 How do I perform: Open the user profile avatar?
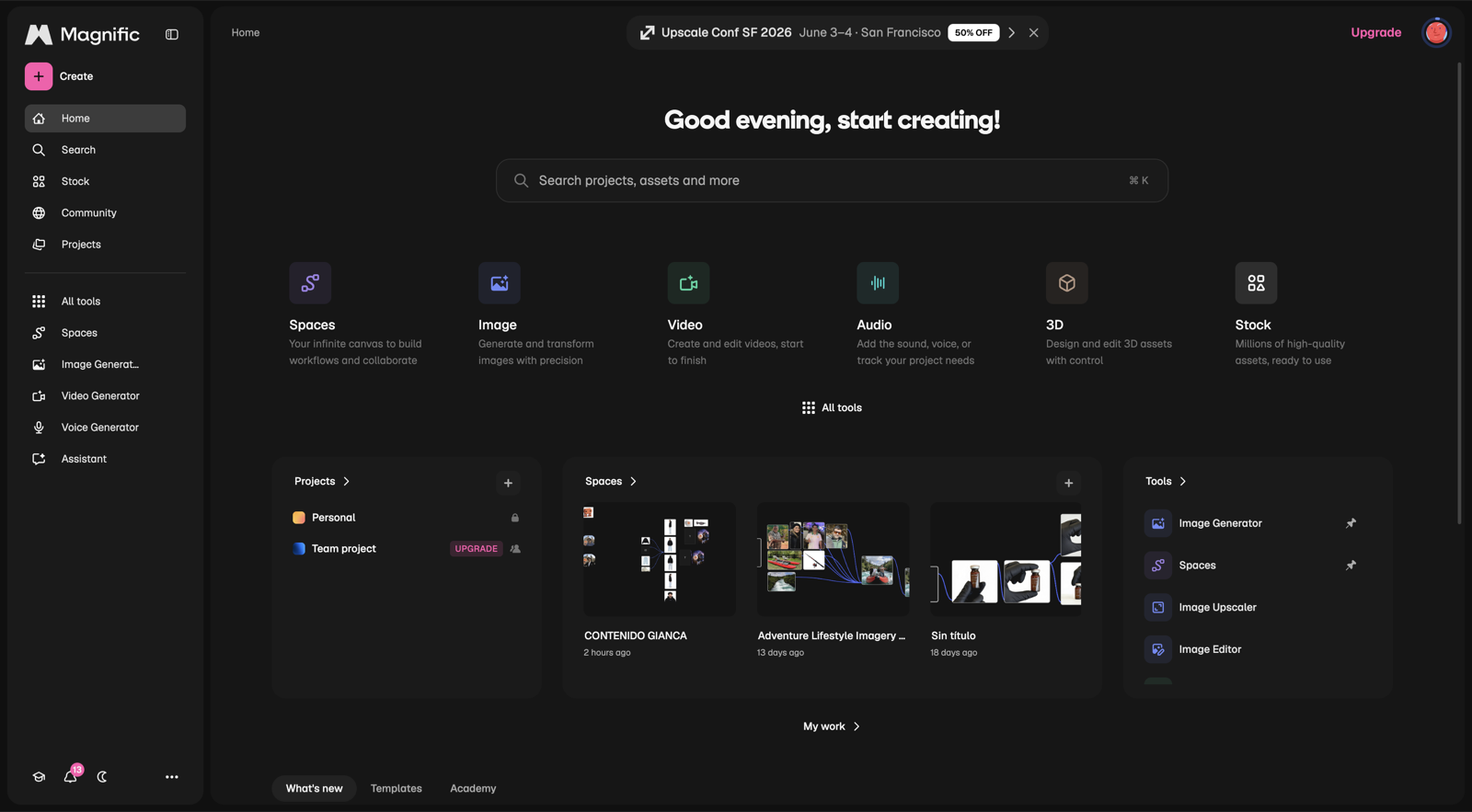pos(1436,32)
